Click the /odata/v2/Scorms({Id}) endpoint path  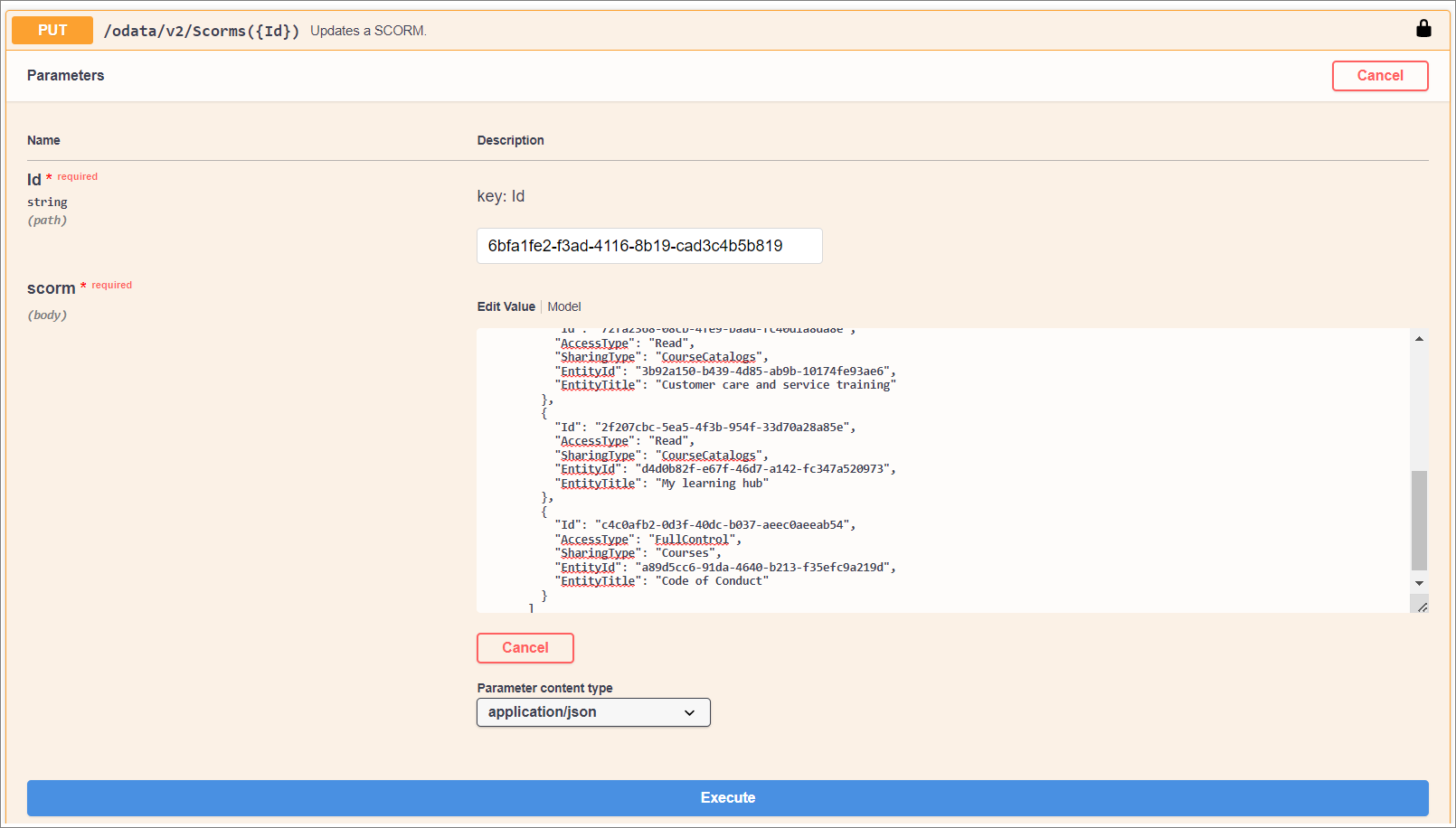click(201, 31)
